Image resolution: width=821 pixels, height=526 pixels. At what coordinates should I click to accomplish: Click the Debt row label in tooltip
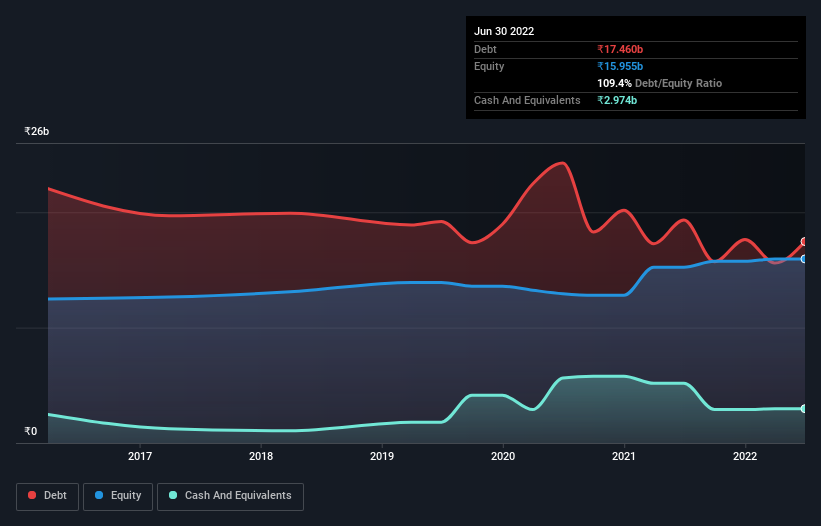[x=485, y=49]
